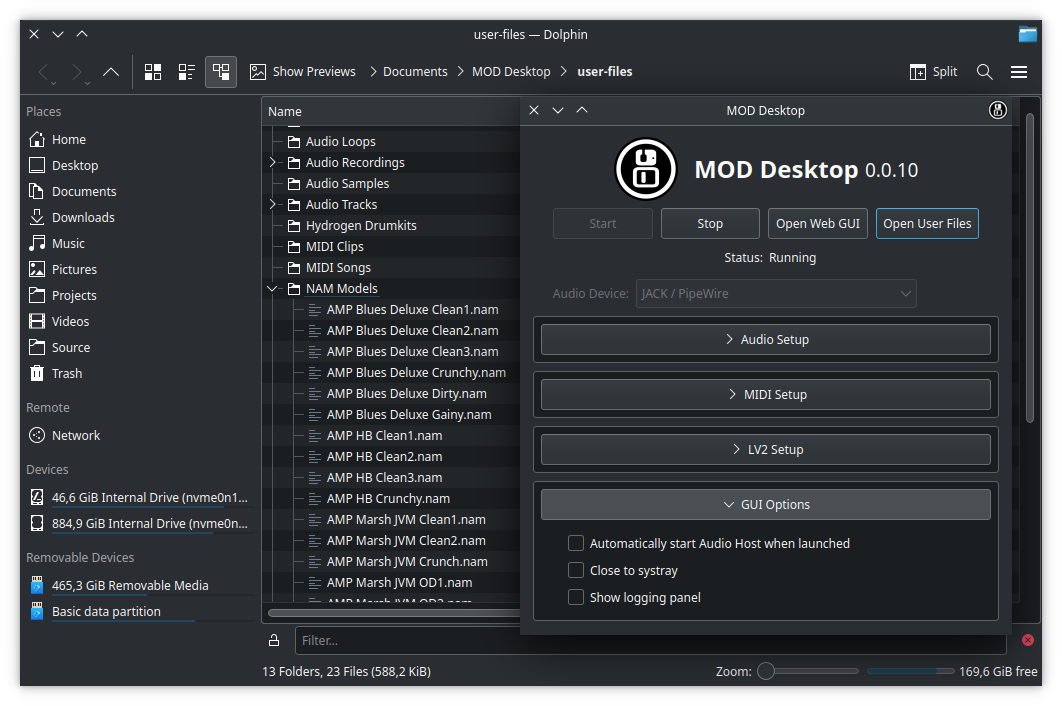The height and width of the screenshot is (706, 1062).
Task: Open Music in the Places panel
Action: [57, 243]
